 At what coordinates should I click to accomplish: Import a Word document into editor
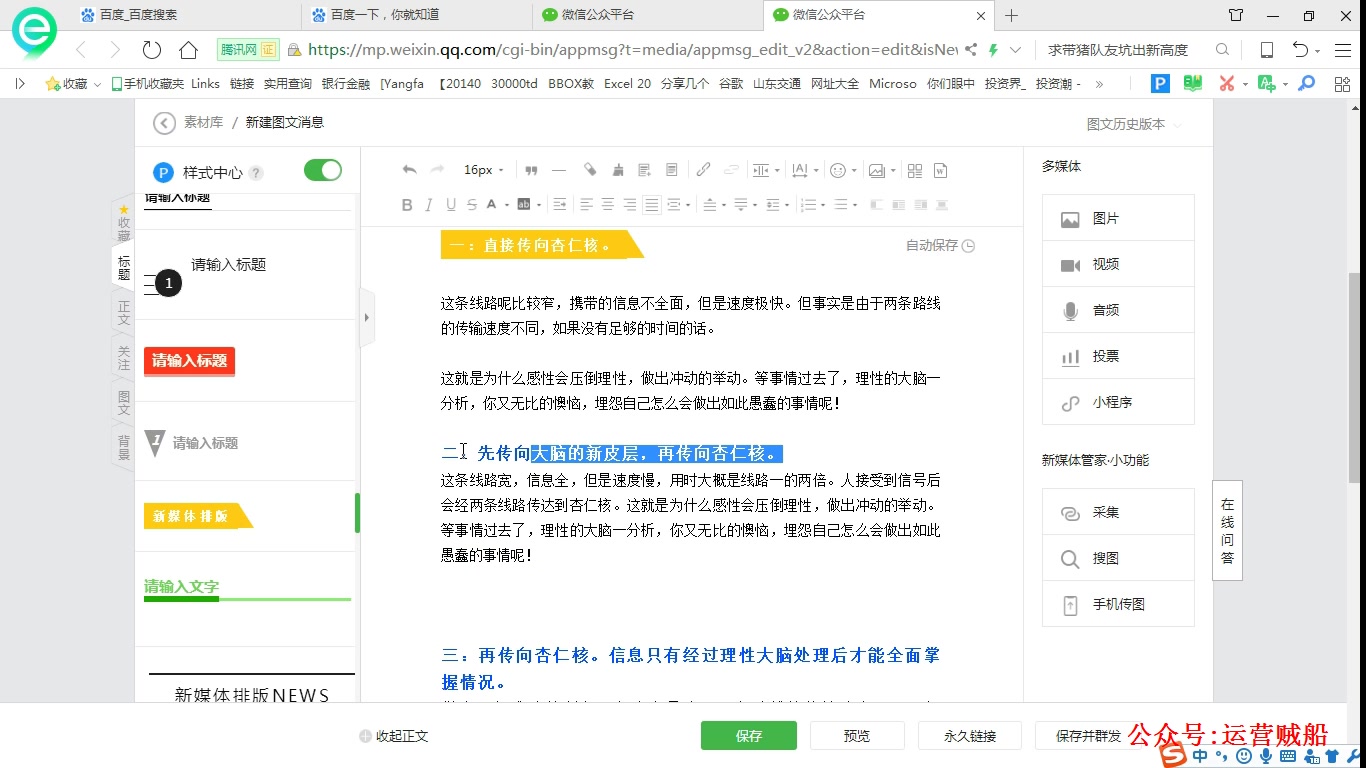pos(940,171)
